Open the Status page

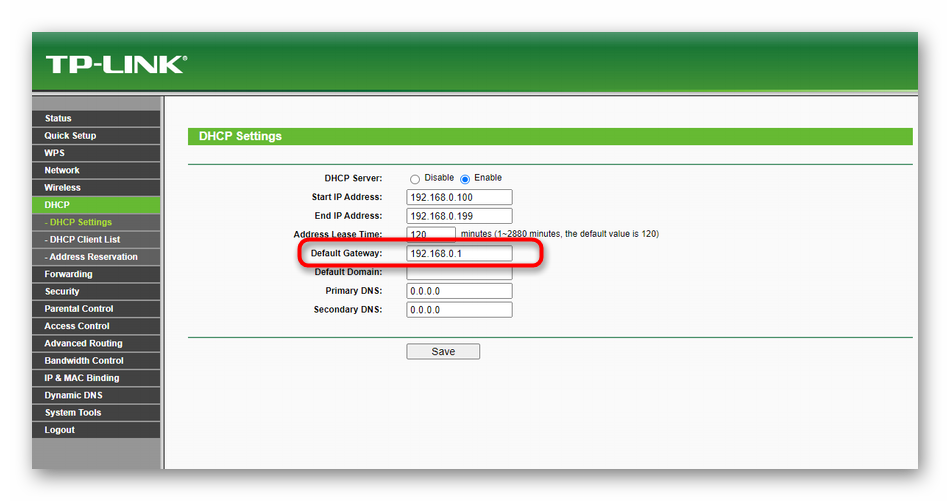coord(96,118)
